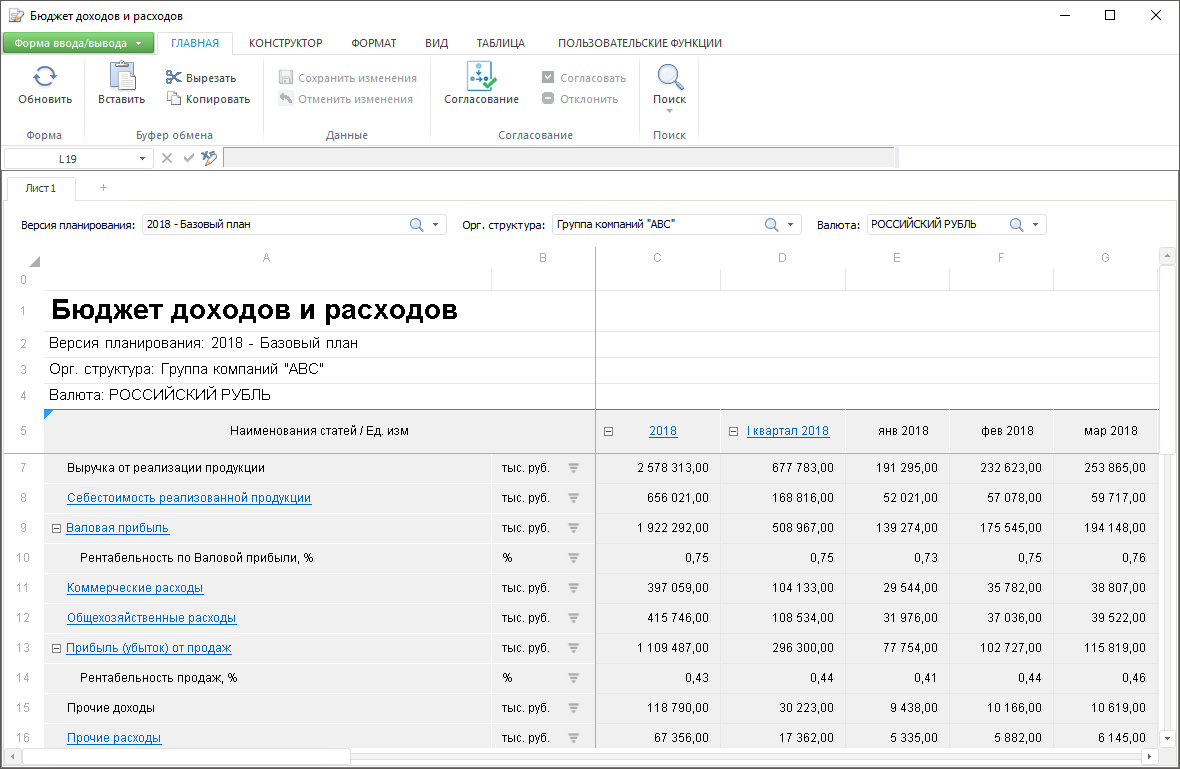This screenshot has height=769, width=1180.
Task: Collapse the 2018 year column group
Action: pyautogui.click(x=609, y=432)
